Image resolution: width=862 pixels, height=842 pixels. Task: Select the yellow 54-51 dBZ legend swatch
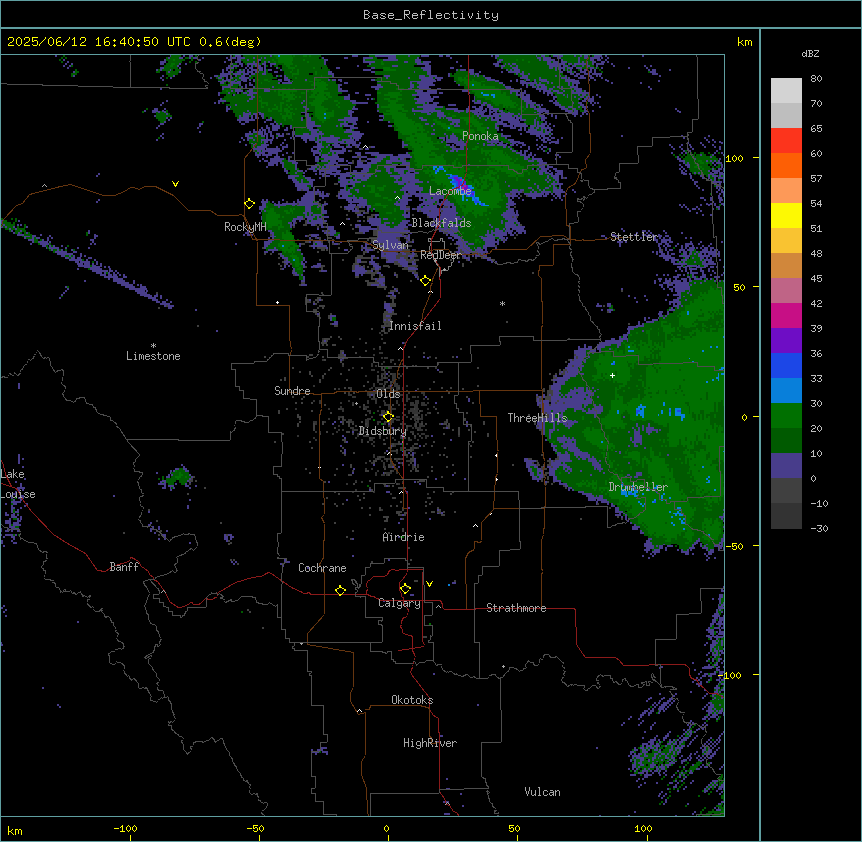pos(786,216)
